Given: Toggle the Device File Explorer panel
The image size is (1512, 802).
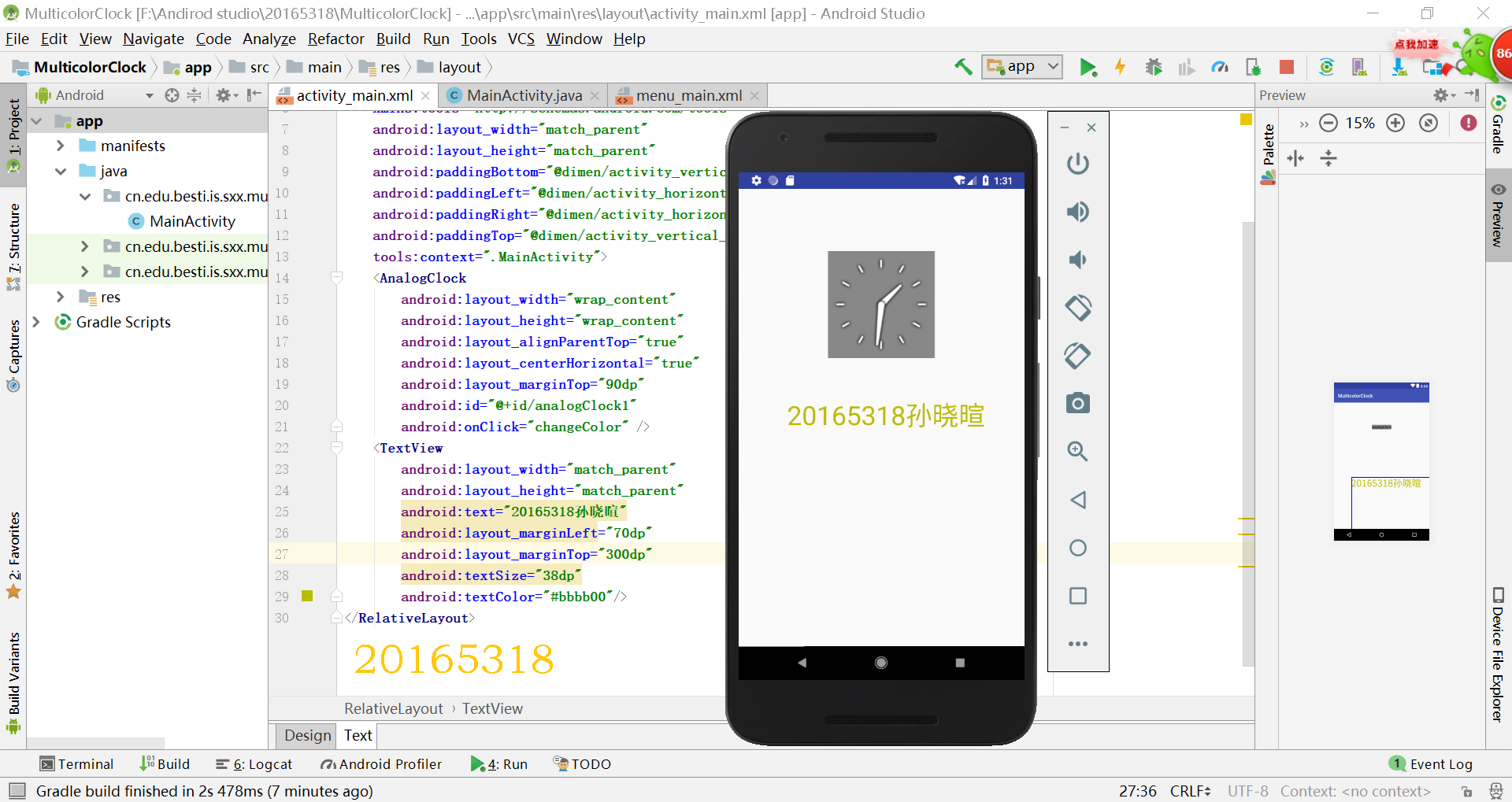Looking at the screenshot, I should pyautogui.click(x=1498, y=654).
